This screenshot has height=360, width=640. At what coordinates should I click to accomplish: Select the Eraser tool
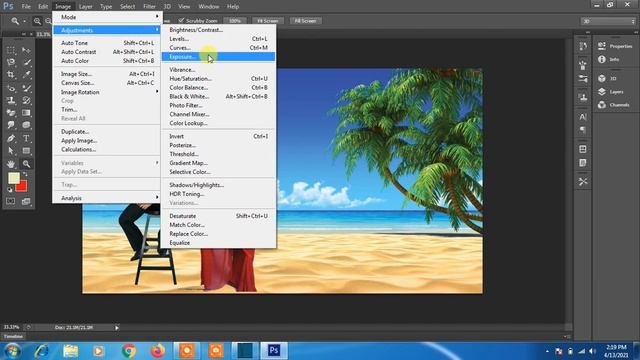point(11,113)
